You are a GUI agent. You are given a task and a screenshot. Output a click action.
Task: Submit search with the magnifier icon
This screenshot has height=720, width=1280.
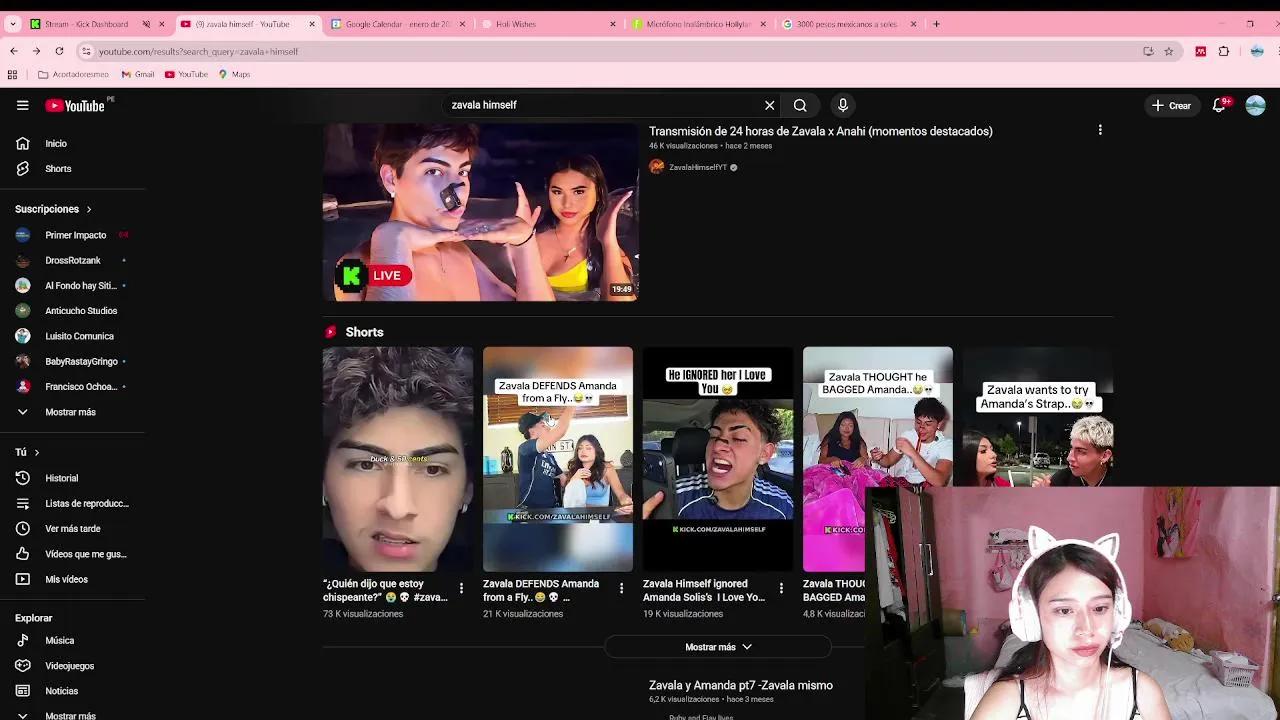point(800,105)
